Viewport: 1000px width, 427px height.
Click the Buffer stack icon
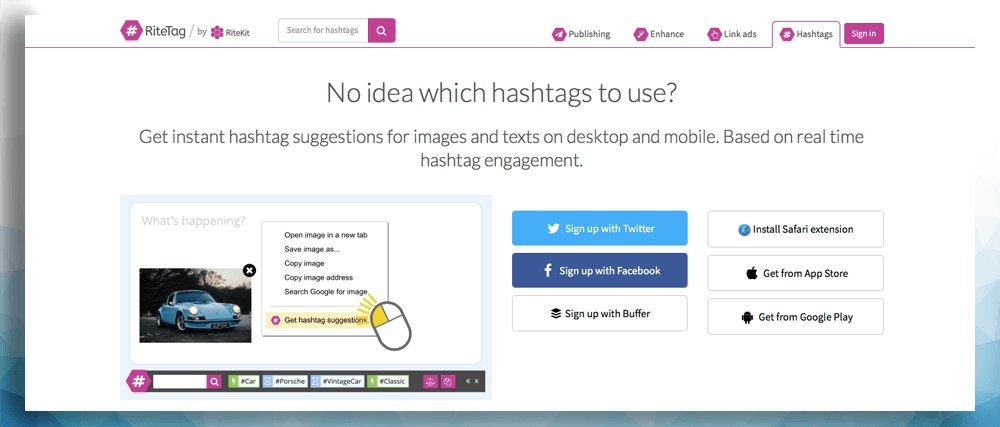tap(556, 314)
